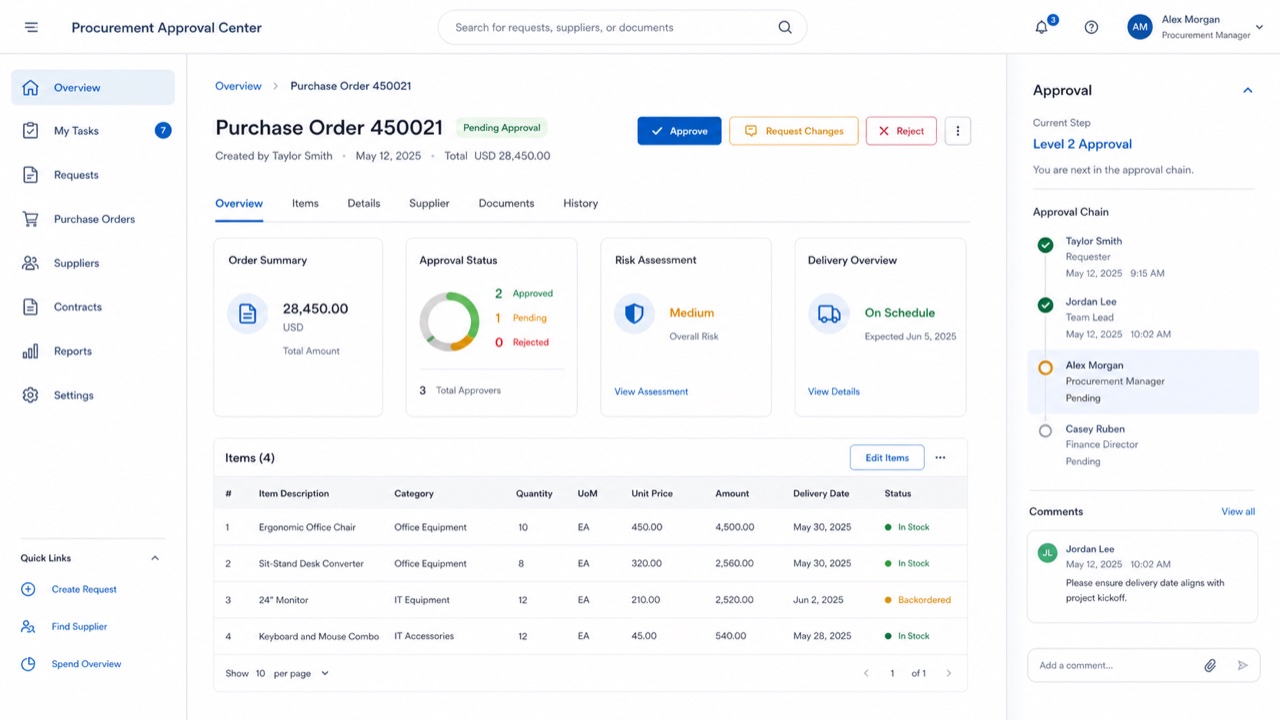The width and height of the screenshot is (1280, 720).
Task: Open the Items table ellipsis menu
Action: click(x=940, y=458)
